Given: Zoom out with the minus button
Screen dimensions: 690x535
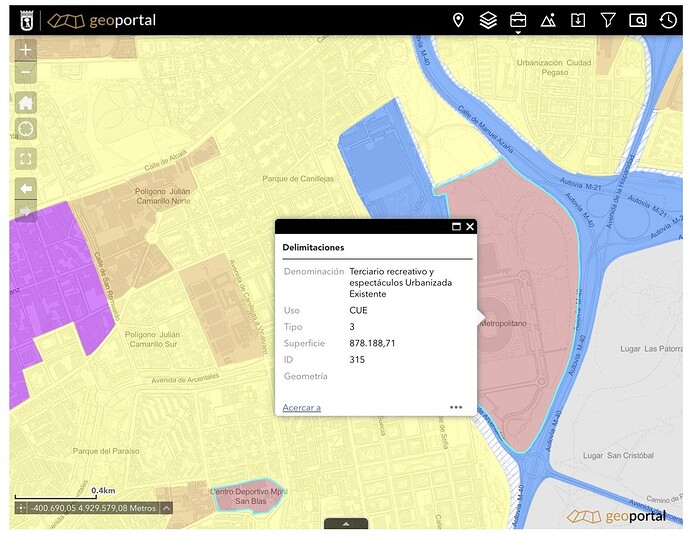Looking at the screenshot, I should pyautogui.click(x=26, y=73).
